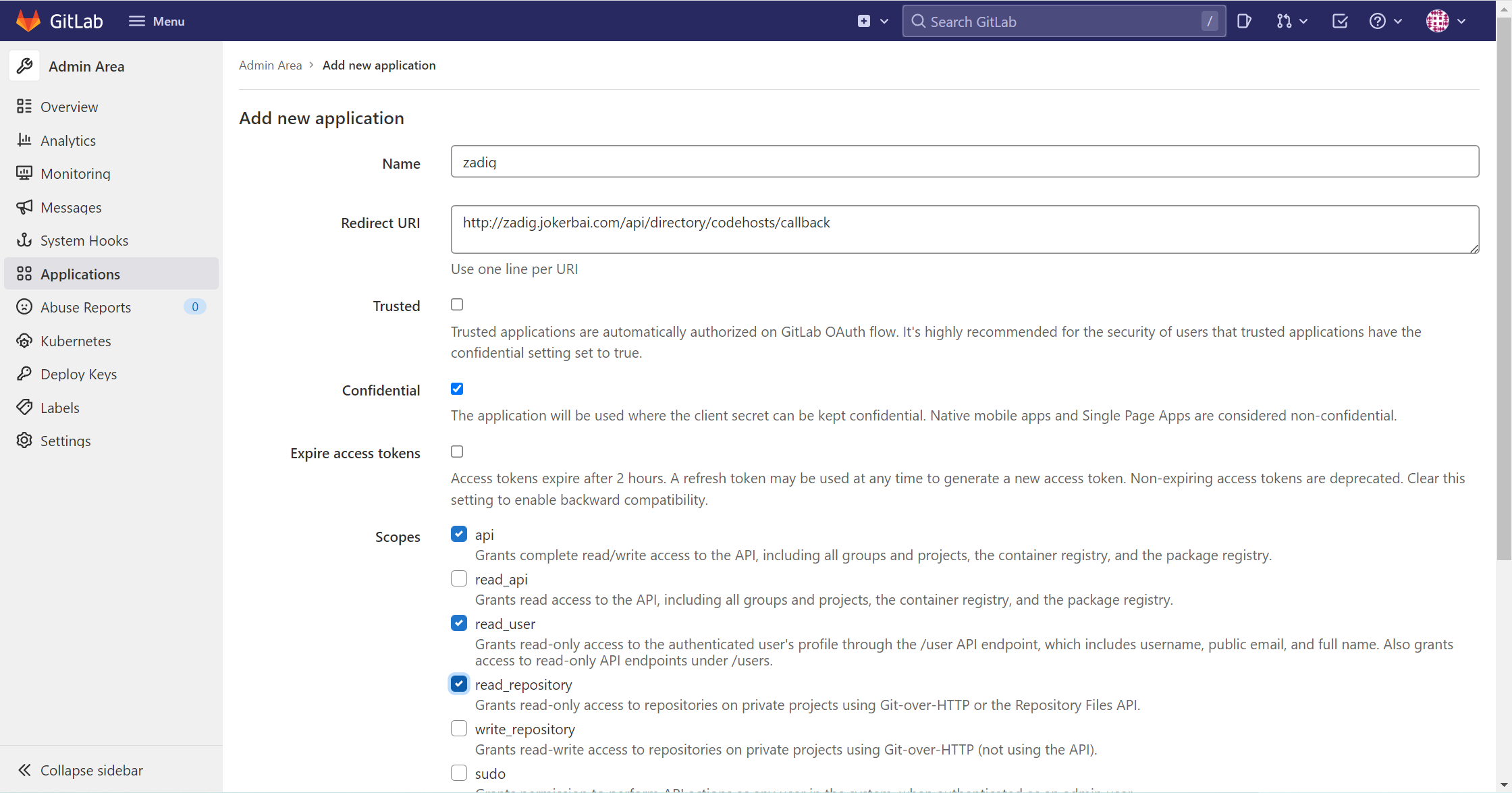The height and width of the screenshot is (793, 1512).
Task: Click the Applications grid icon
Action: 24,273
